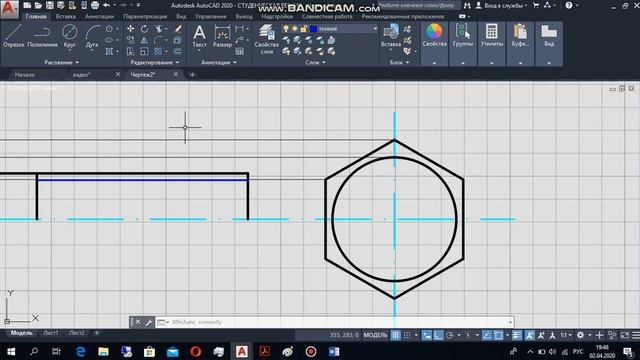The width and height of the screenshot is (640, 360).
Task: Click the Mirror tool icon
Action: click(144, 40)
